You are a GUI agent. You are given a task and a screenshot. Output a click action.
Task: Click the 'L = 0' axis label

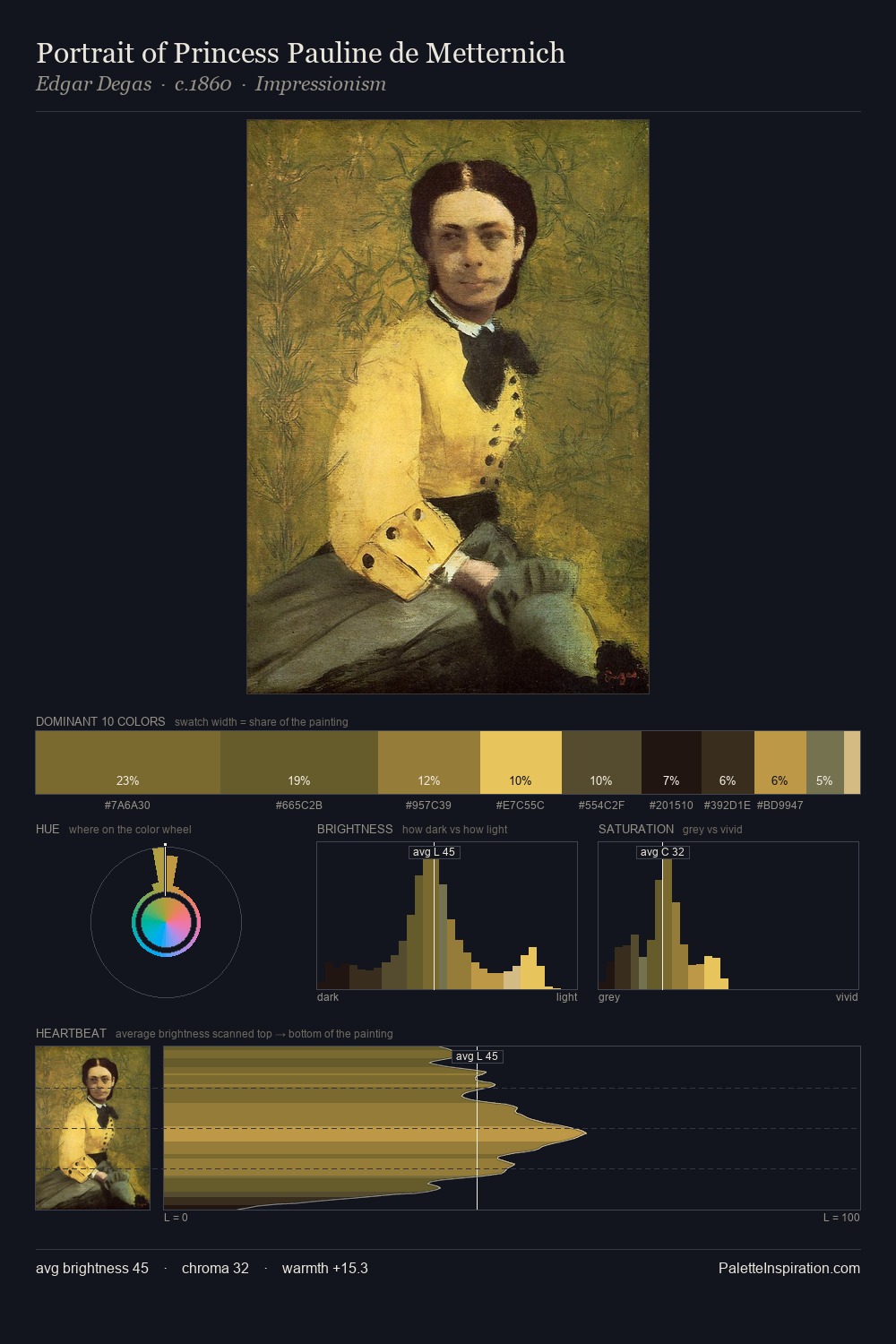pos(176,1218)
